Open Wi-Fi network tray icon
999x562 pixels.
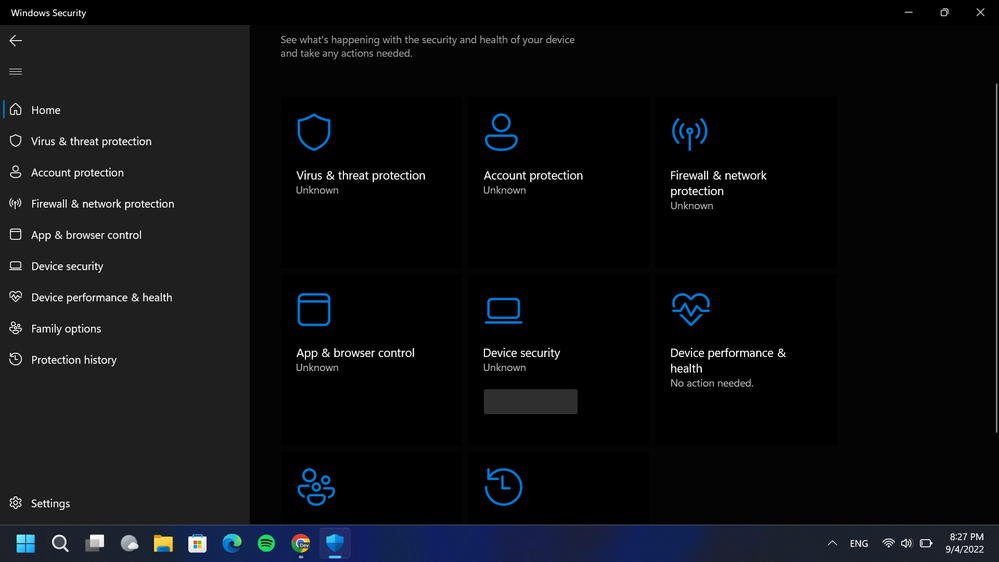pyautogui.click(x=888, y=544)
